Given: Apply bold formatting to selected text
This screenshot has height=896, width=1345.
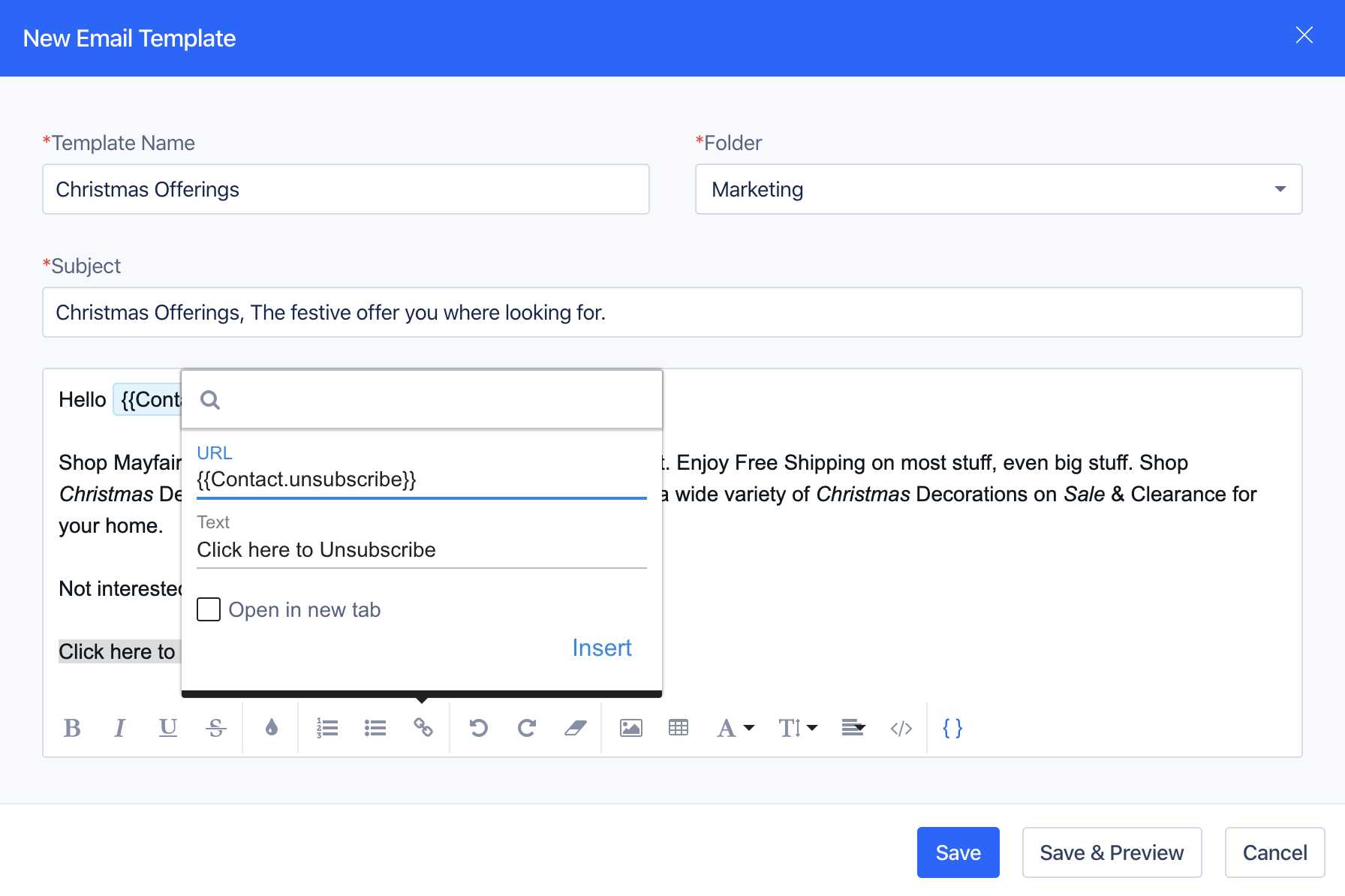Looking at the screenshot, I should pyautogui.click(x=72, y=727).
